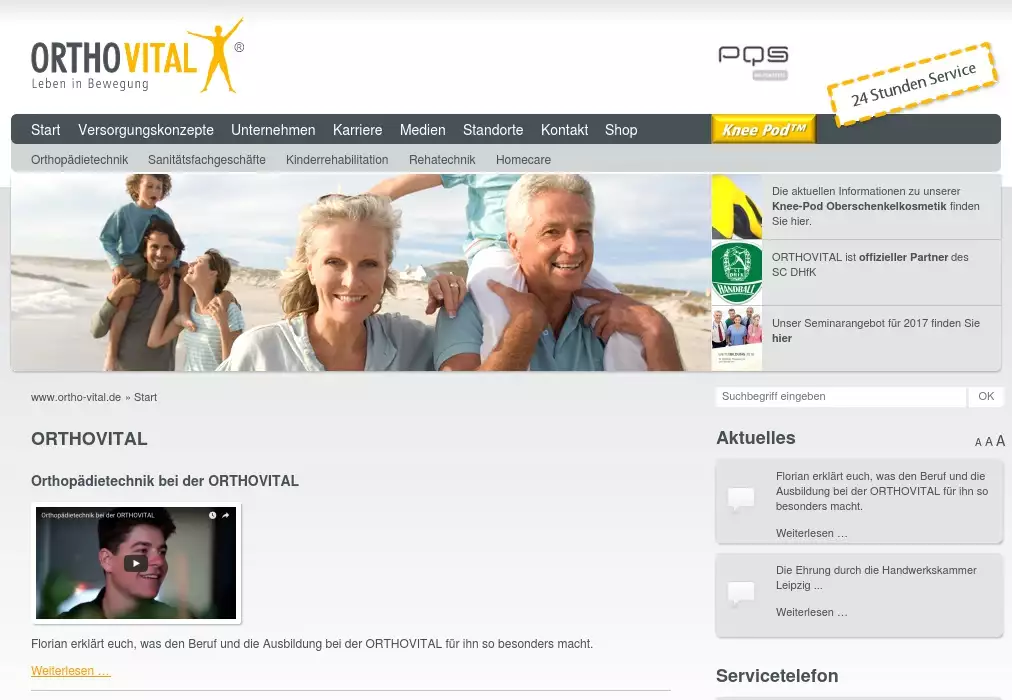Image resolution: width=1012 pixels, height=700 pixels.
Task: Click the seminar group photo thumbnail
Action: [x=737, y=339]
